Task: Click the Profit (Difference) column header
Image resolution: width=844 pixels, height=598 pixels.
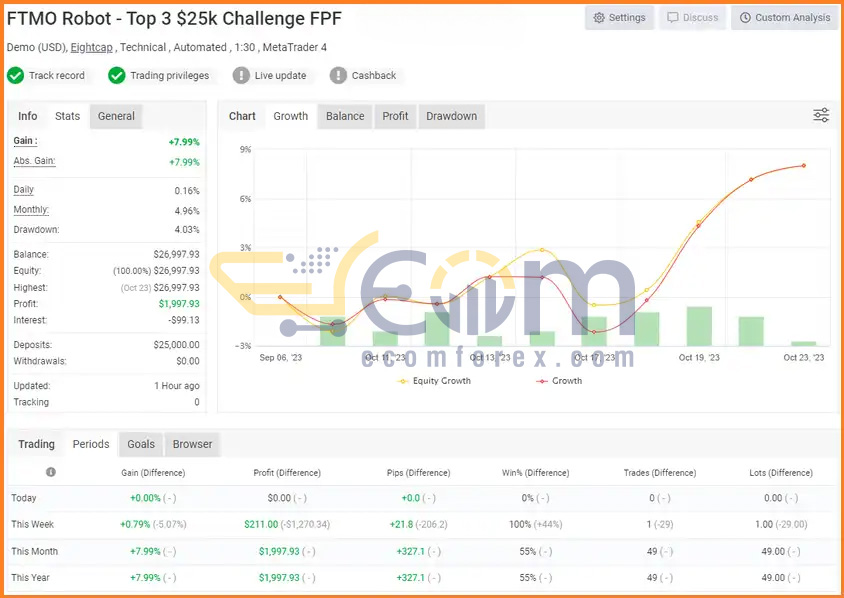Action: 287,473
